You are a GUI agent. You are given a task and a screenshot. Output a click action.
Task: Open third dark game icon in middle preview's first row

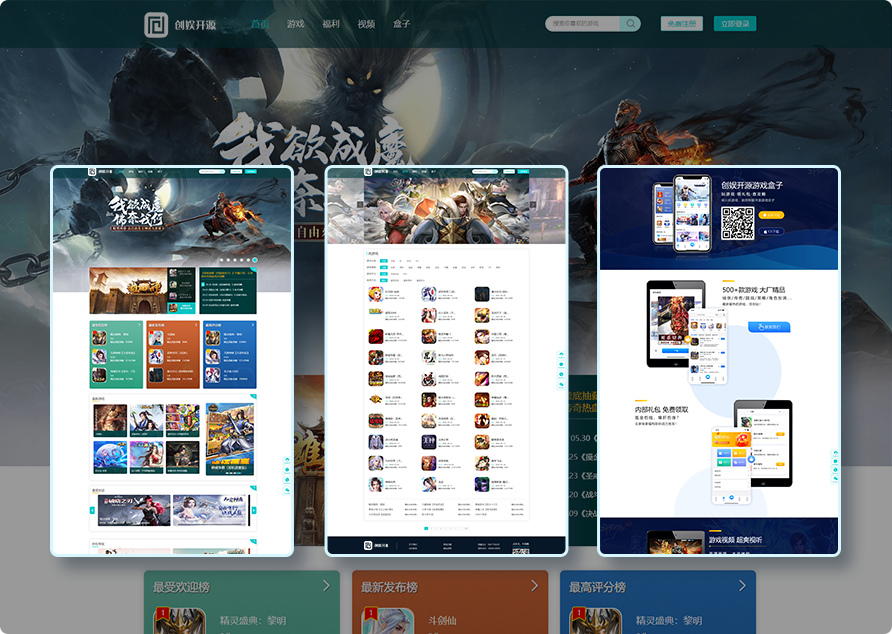[x=482, y=294]
